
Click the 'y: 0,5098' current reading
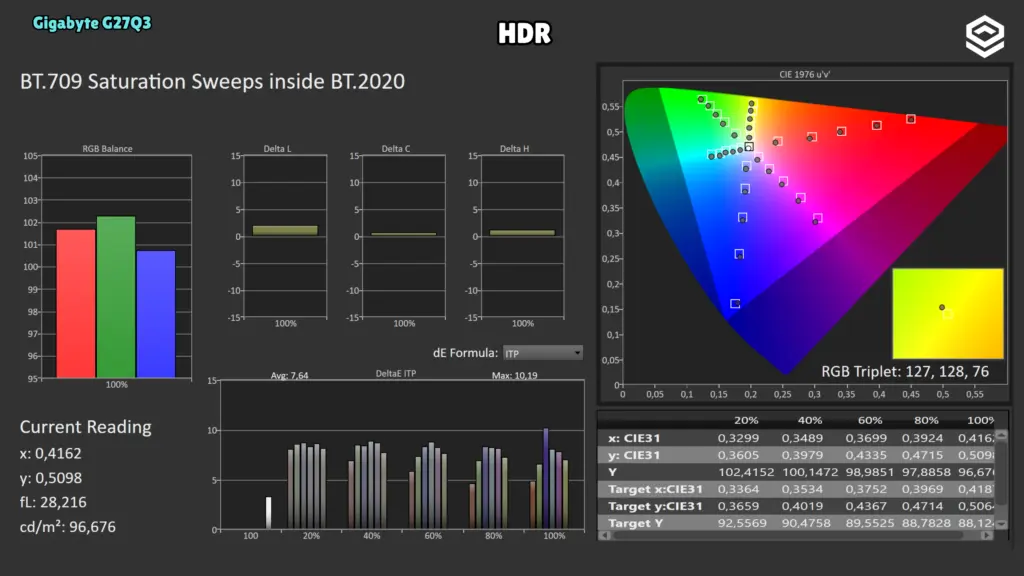click(51, 478)
